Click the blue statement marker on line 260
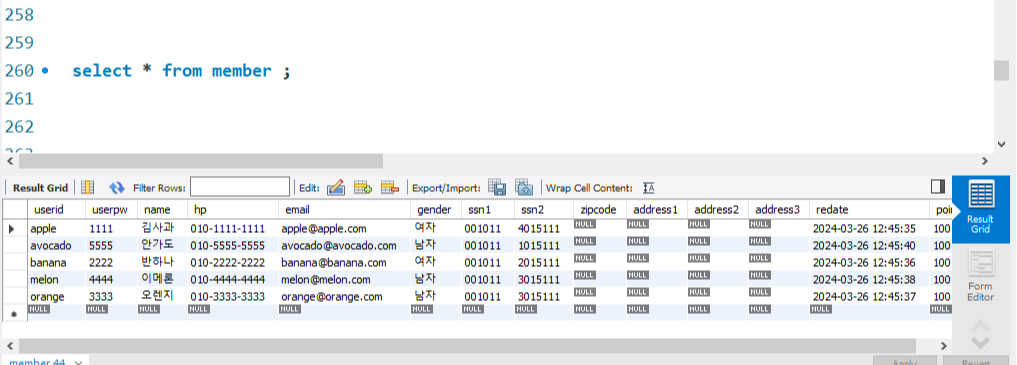 click(x=45, y=71)
